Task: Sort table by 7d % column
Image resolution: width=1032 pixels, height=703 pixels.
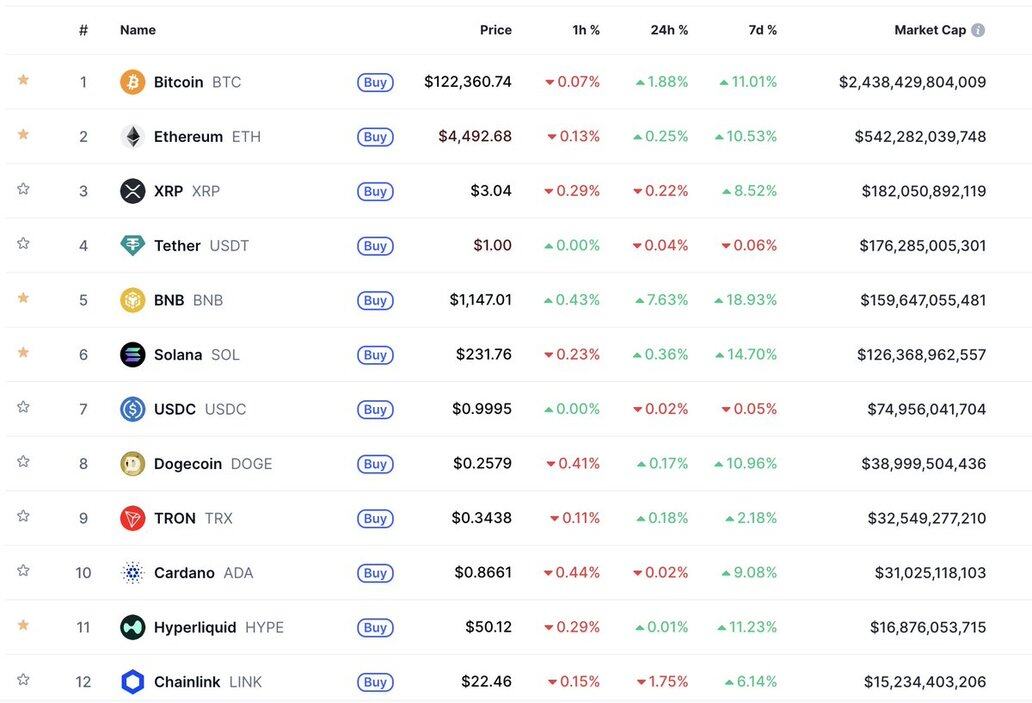Action: point(762,30)
